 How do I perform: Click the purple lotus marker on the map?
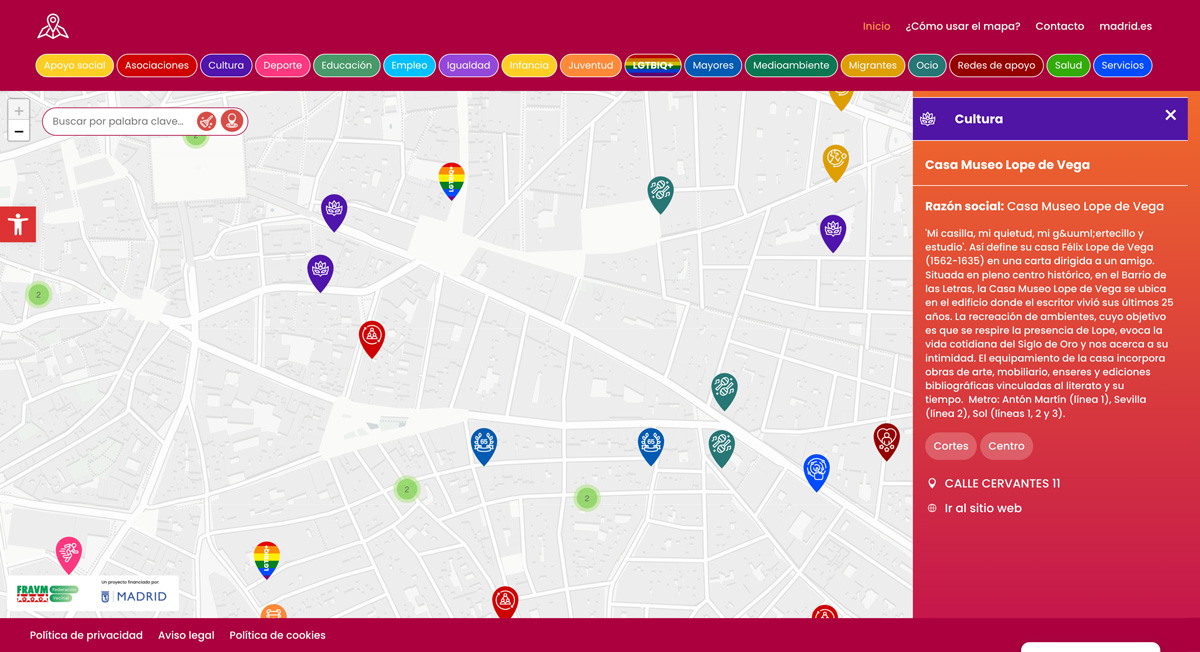pos(334,212)
